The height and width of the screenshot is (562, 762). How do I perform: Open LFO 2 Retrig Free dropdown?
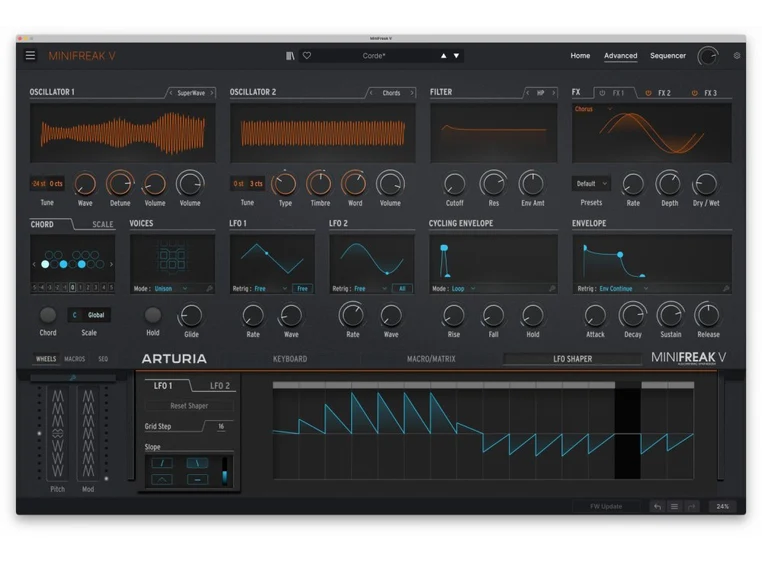pyautogui.click(x=370, y=289)
